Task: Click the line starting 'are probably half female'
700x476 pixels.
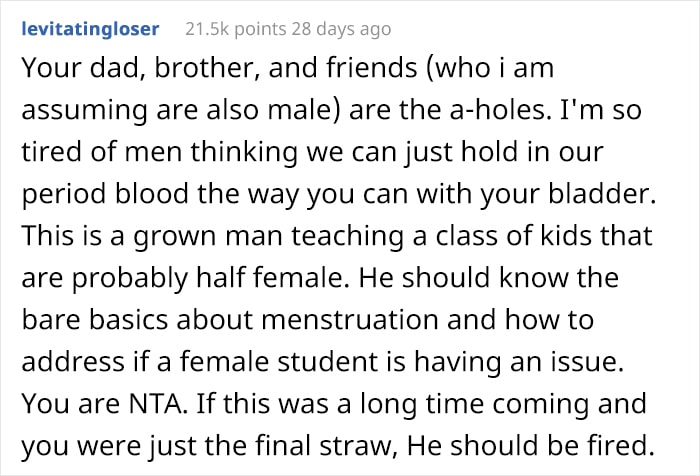Action: [x=320, y=278]
